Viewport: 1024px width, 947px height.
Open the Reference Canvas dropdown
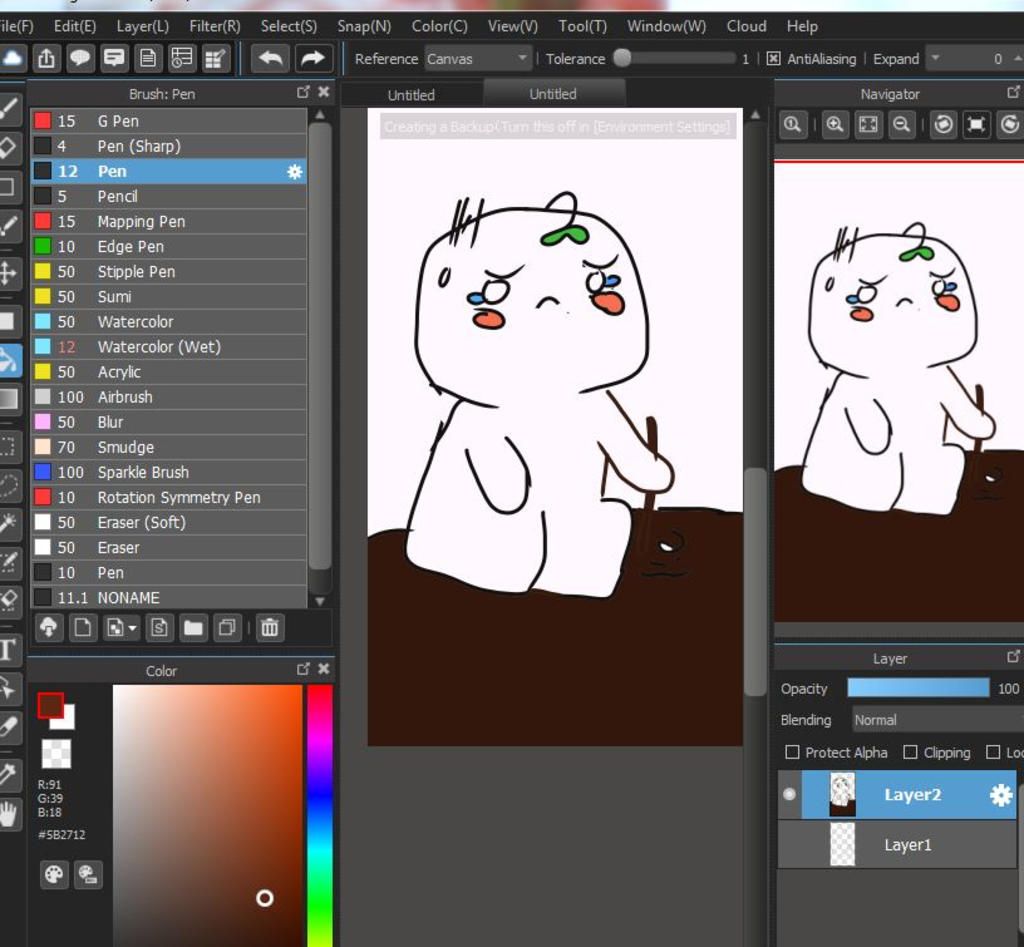pos(477,59)
